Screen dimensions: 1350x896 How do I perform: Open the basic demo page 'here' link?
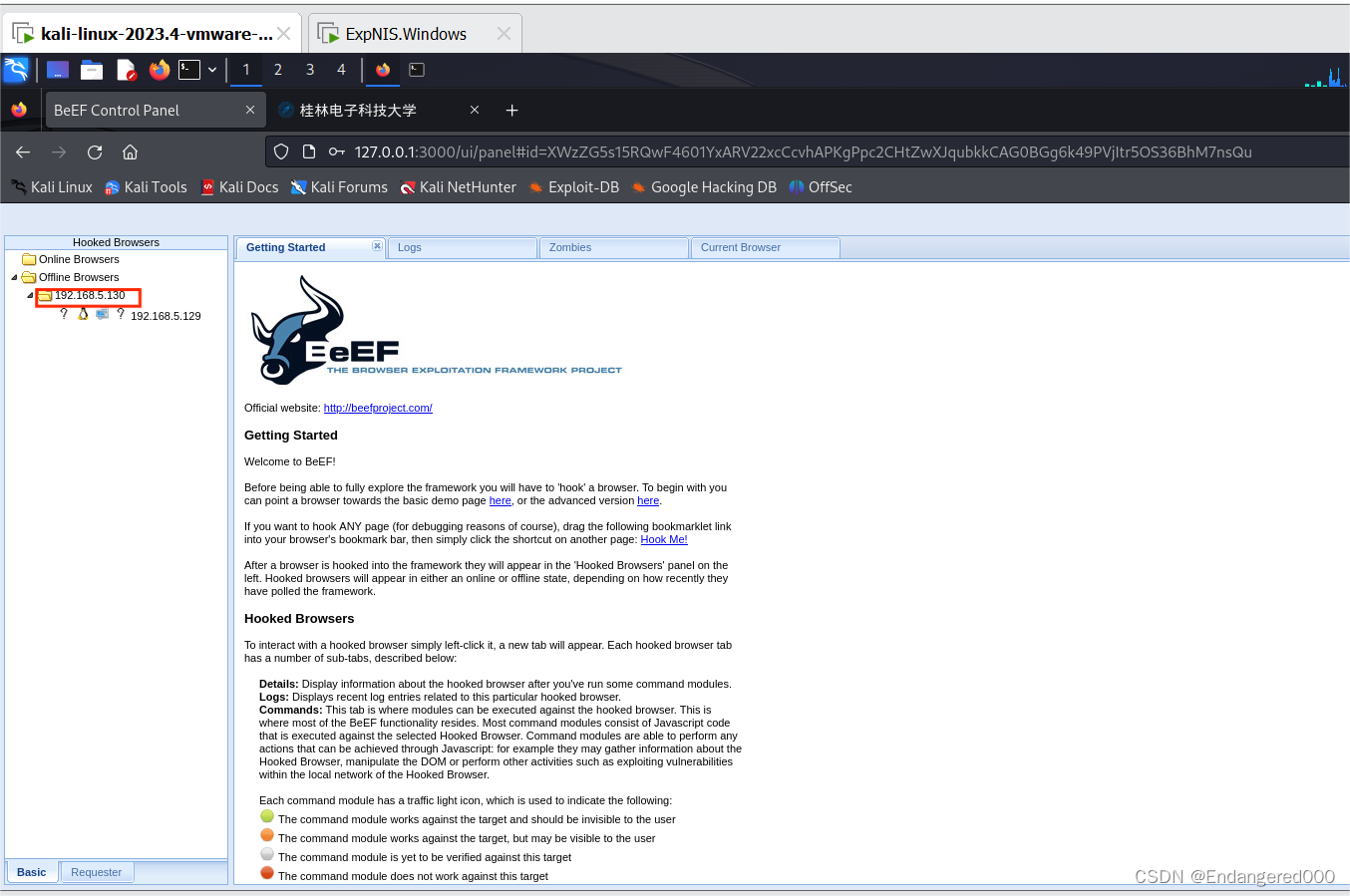(501, 500)
